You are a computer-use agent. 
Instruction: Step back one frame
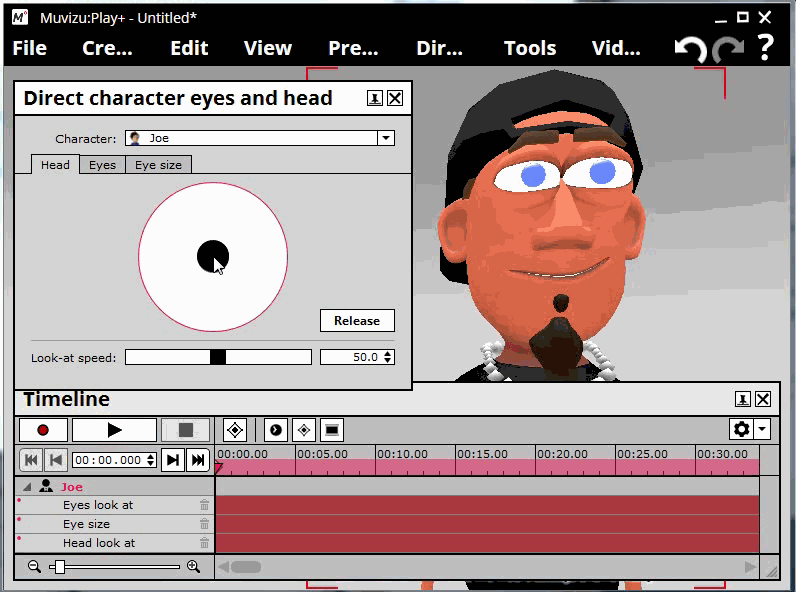pos(56,460)
